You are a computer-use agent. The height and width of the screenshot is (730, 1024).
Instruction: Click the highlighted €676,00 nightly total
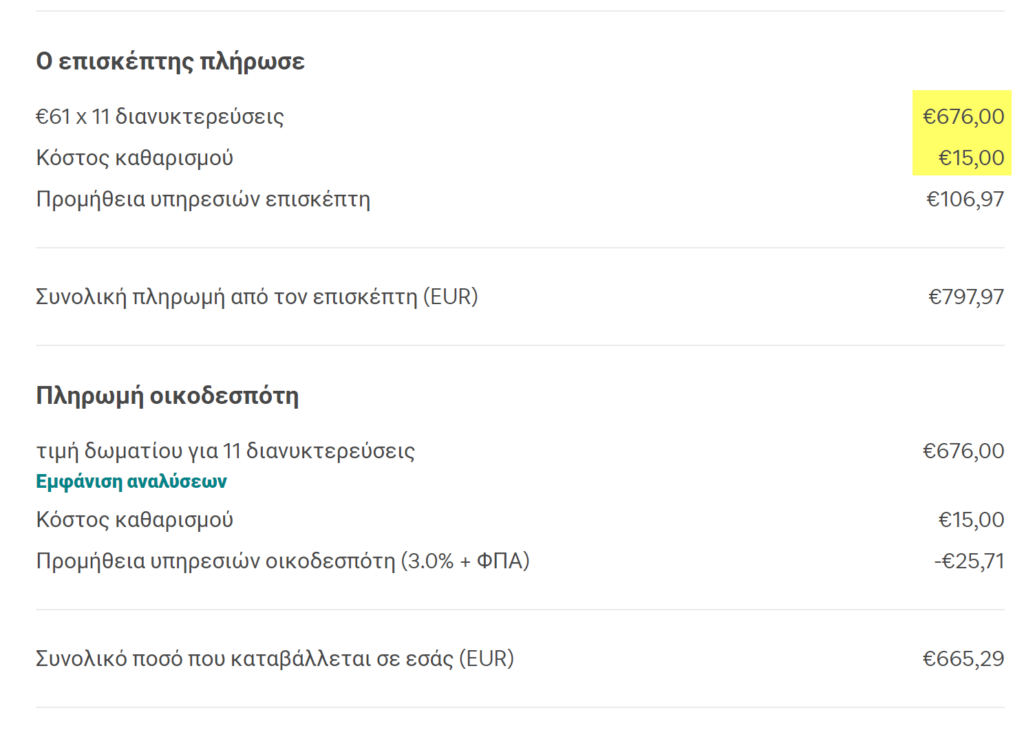[963, 116]
